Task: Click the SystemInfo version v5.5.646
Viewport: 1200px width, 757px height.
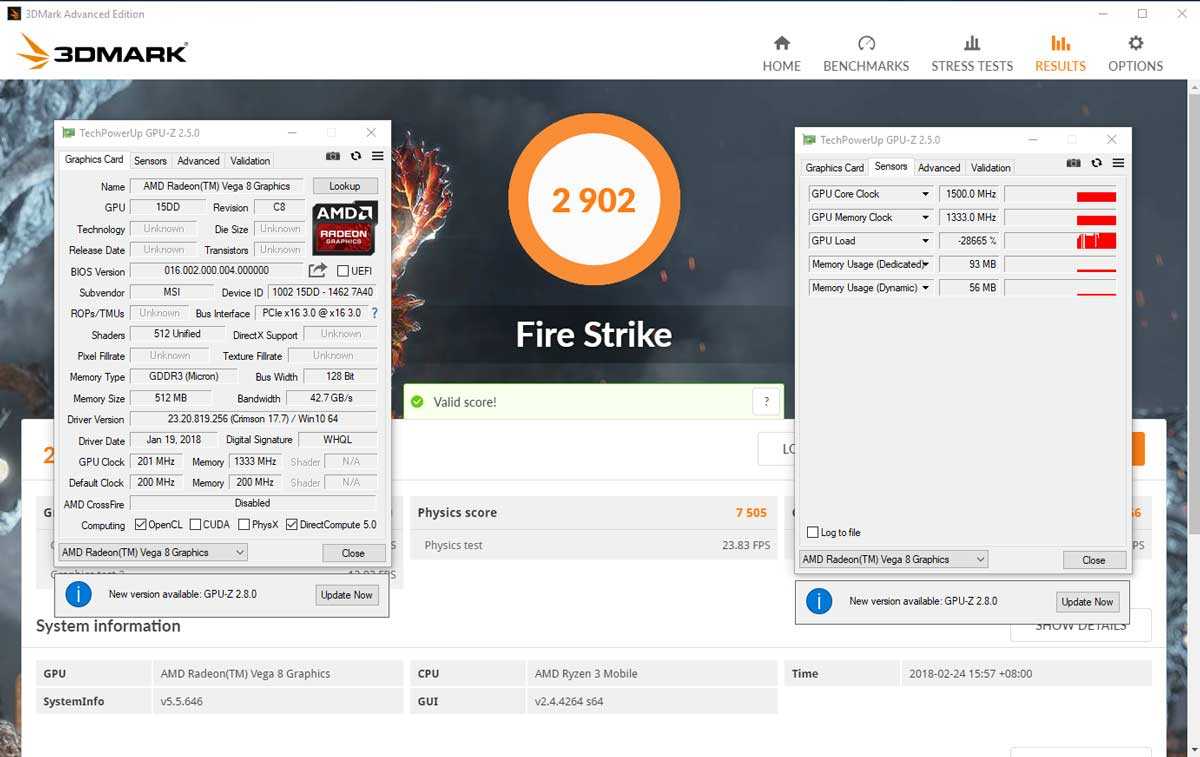Action: coord(181,701)
